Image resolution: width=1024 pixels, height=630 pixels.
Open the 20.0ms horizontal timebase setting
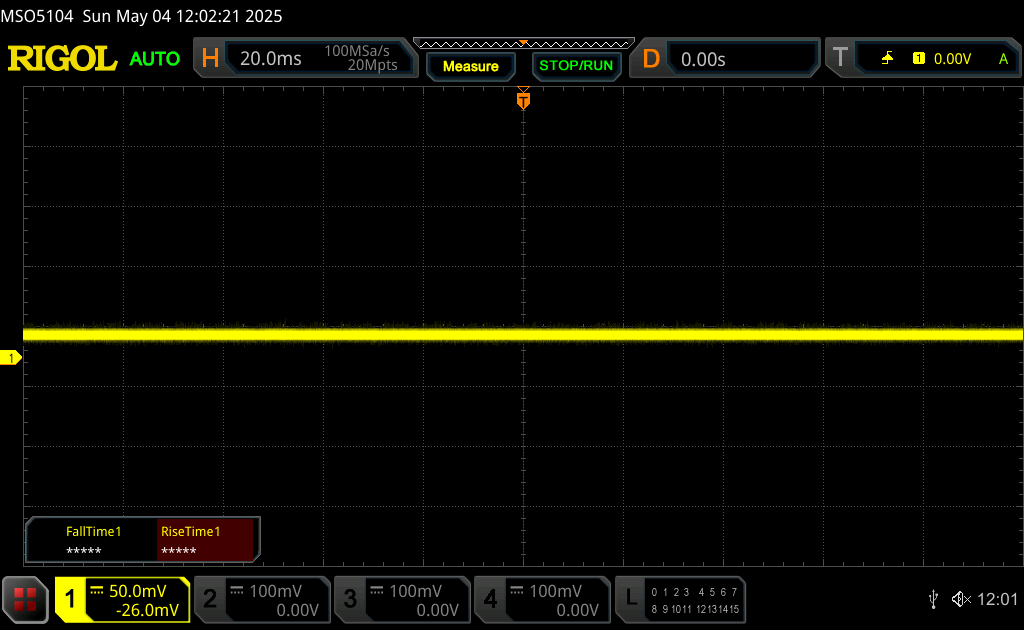point(271,59)
